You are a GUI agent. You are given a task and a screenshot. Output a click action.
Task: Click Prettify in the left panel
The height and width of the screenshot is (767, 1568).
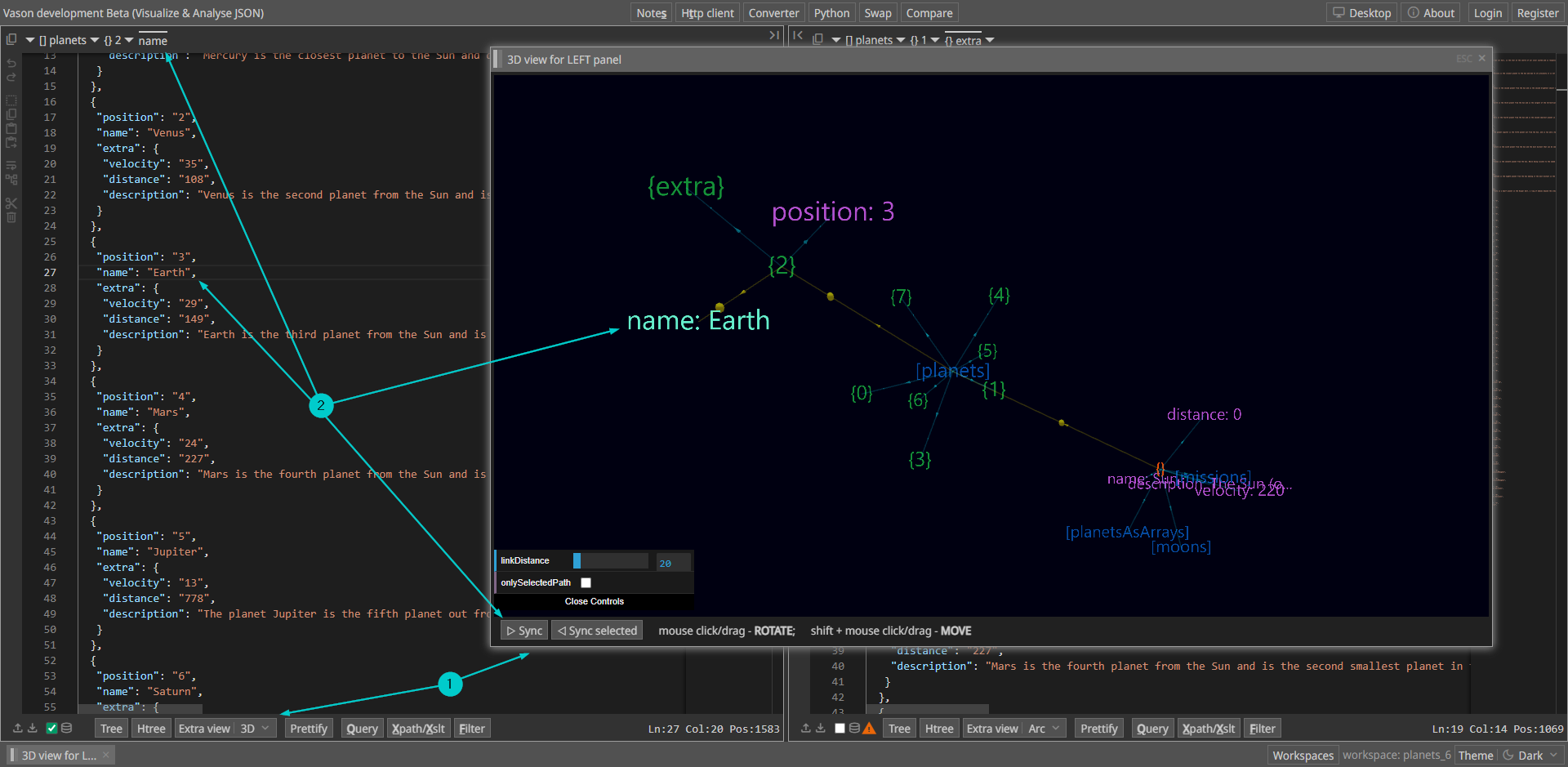[x=309, y=729]
